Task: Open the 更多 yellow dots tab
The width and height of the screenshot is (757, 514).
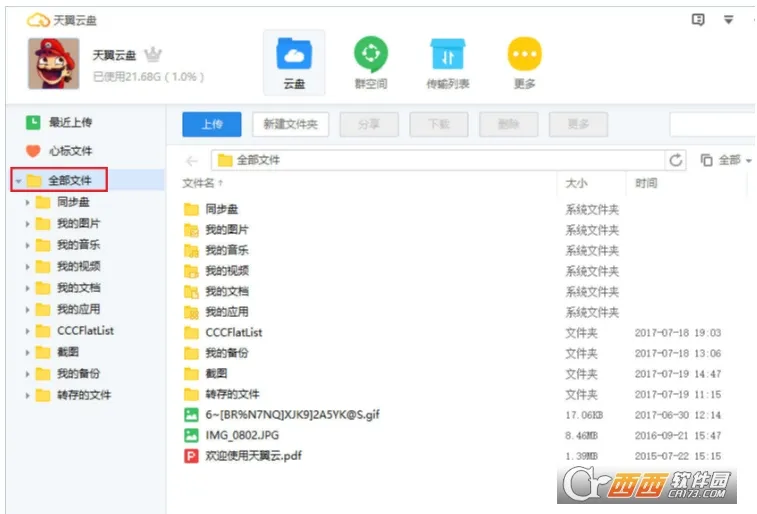Action: click(525, 63)
